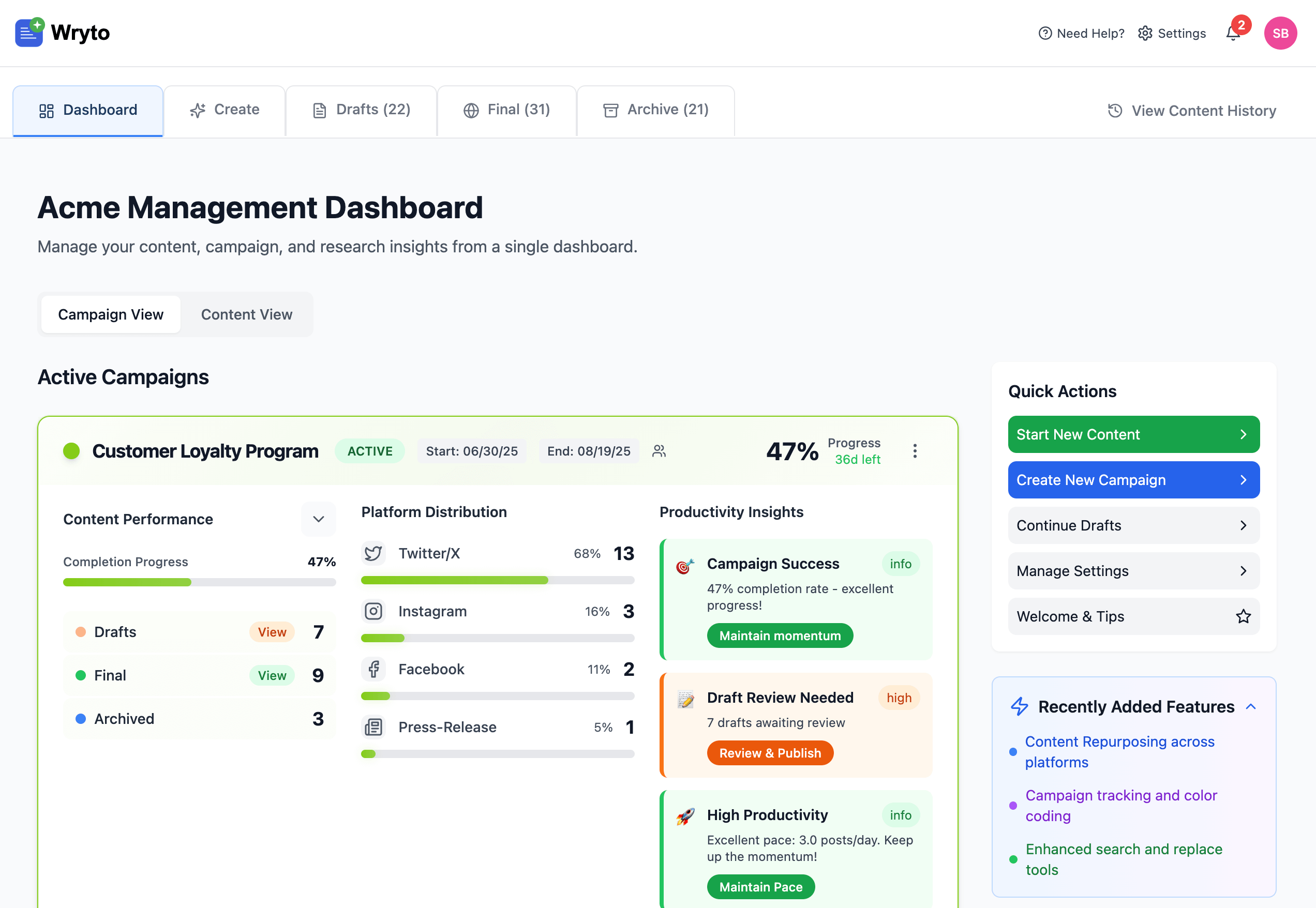The height and width of the screenshot is (908, 1316).
Task: Click the Review & Publish button
Action: point(770,753)
